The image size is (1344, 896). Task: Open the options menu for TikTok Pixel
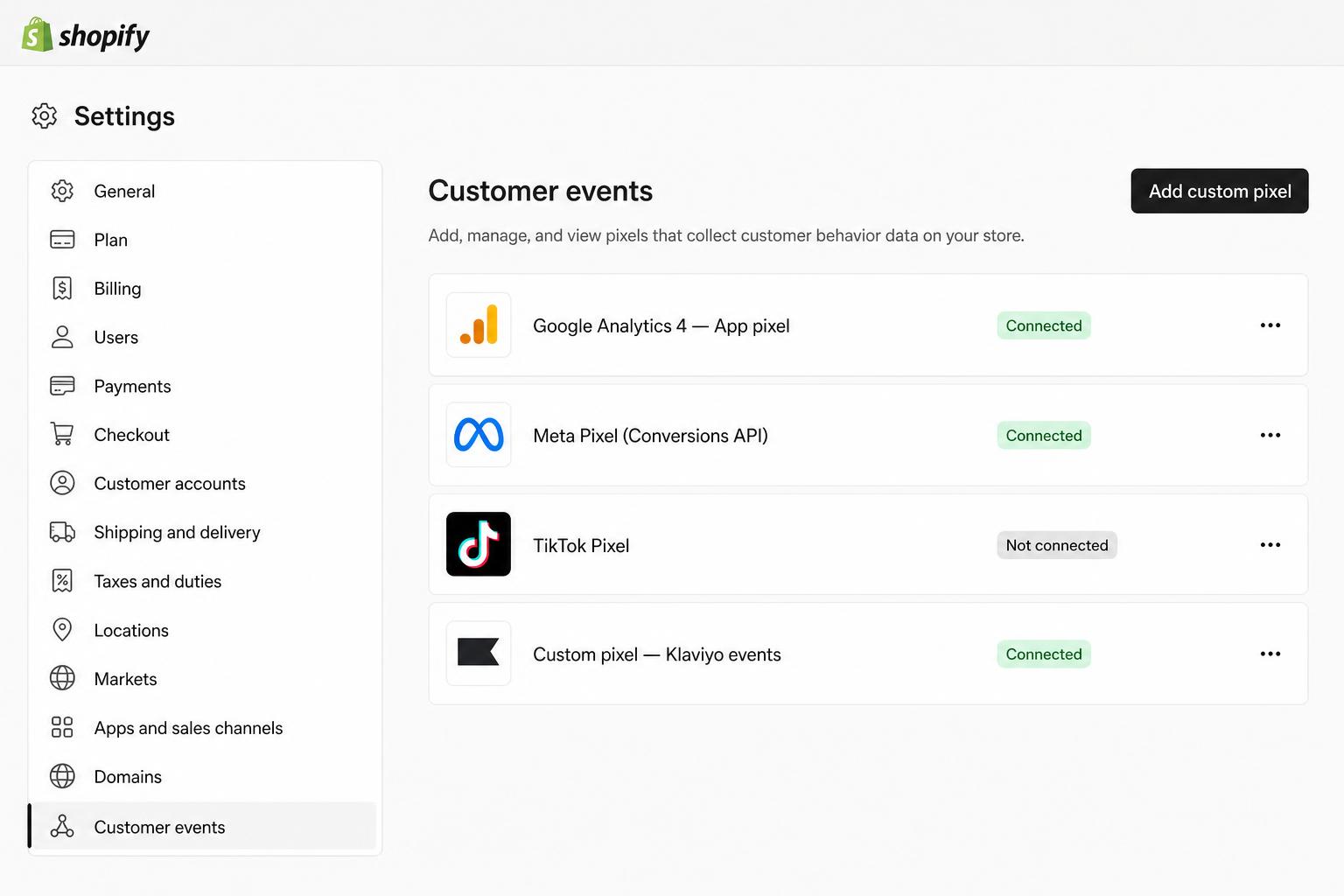point(1270,544)
